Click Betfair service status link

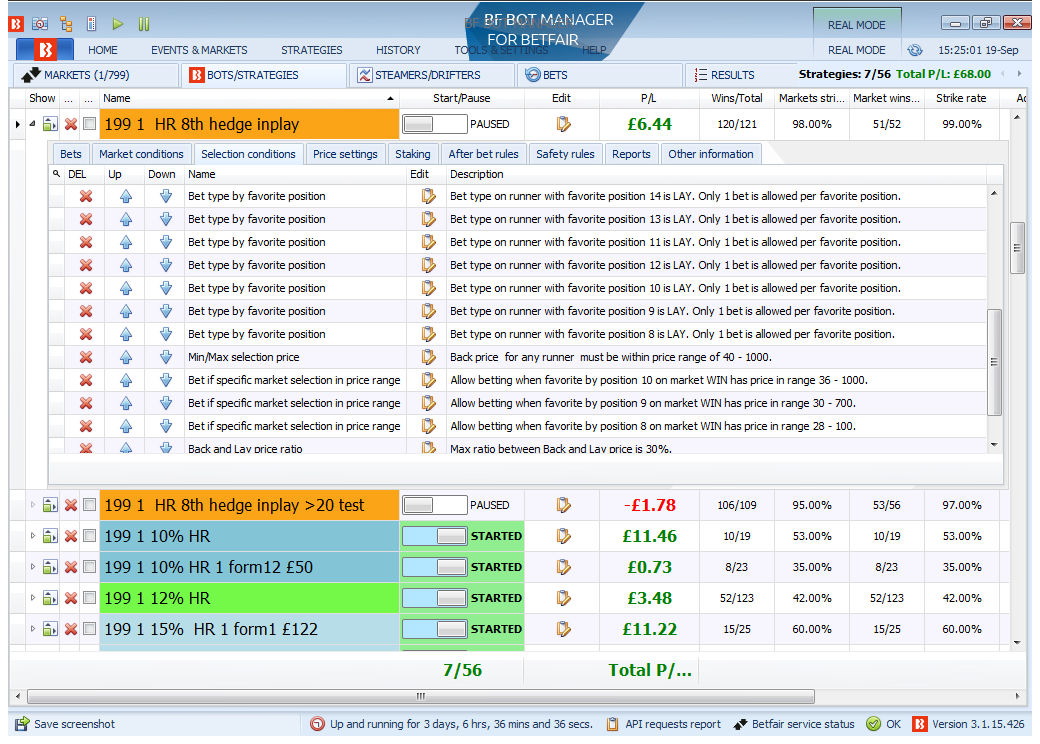803,724
